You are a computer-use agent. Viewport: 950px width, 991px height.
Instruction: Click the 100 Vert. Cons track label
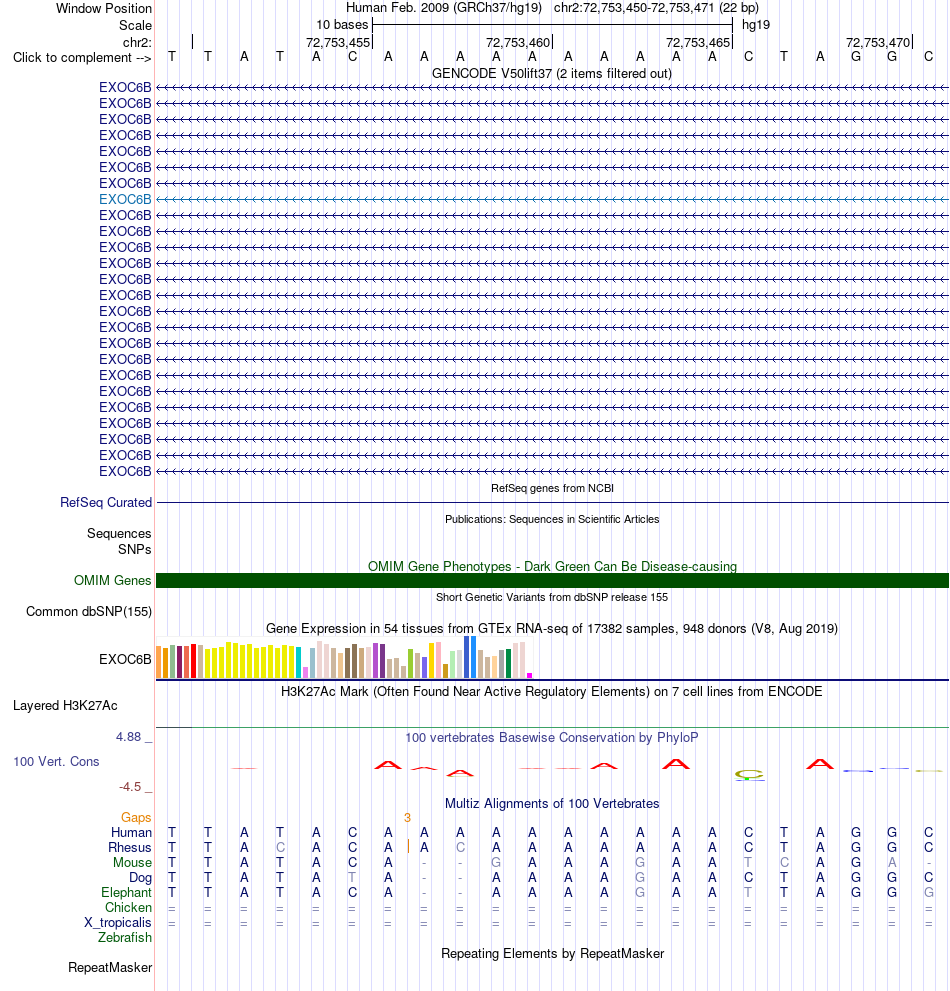coord(56,762)
